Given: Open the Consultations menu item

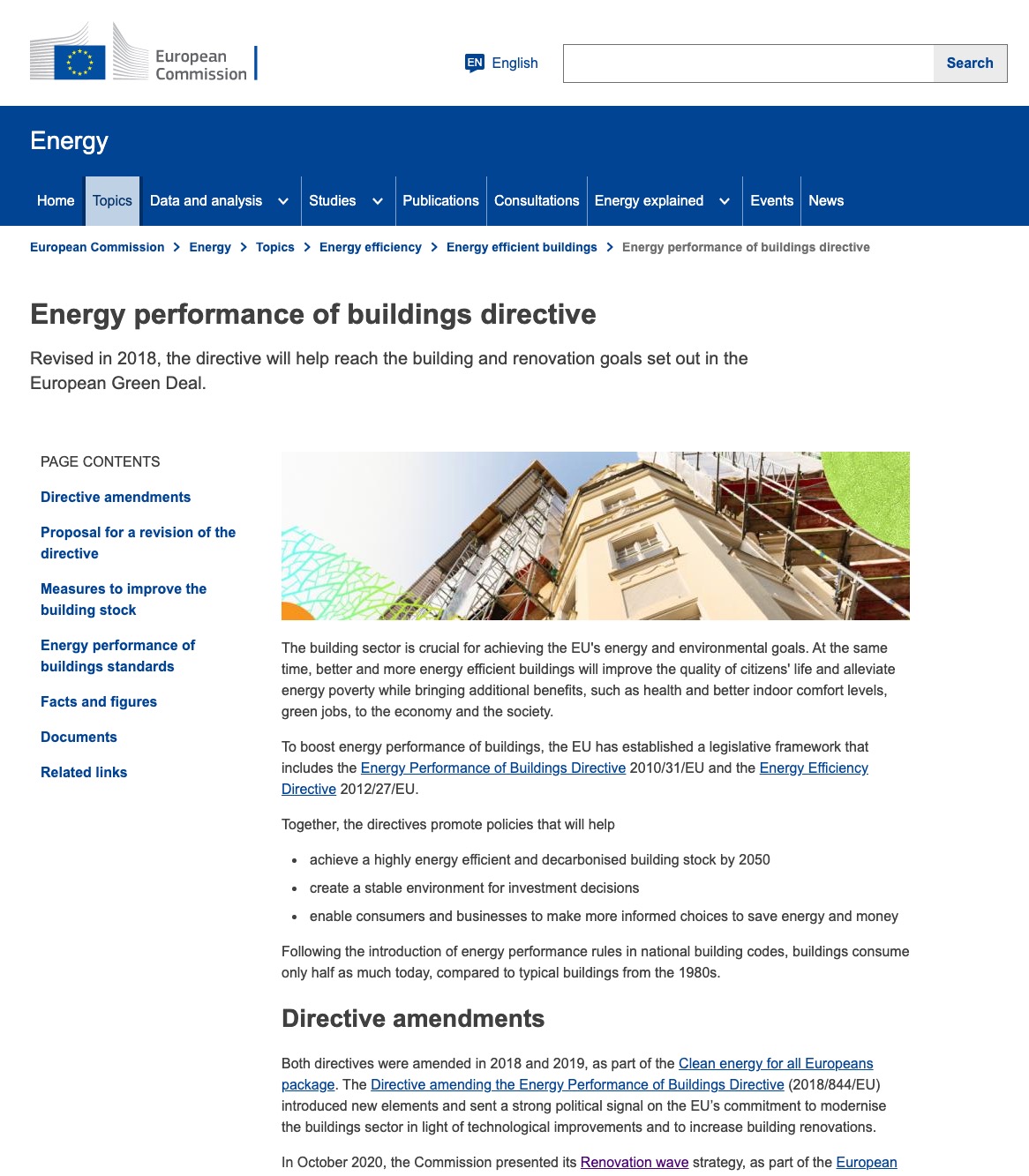Looking at the screenshot, I should coord(537,201).
